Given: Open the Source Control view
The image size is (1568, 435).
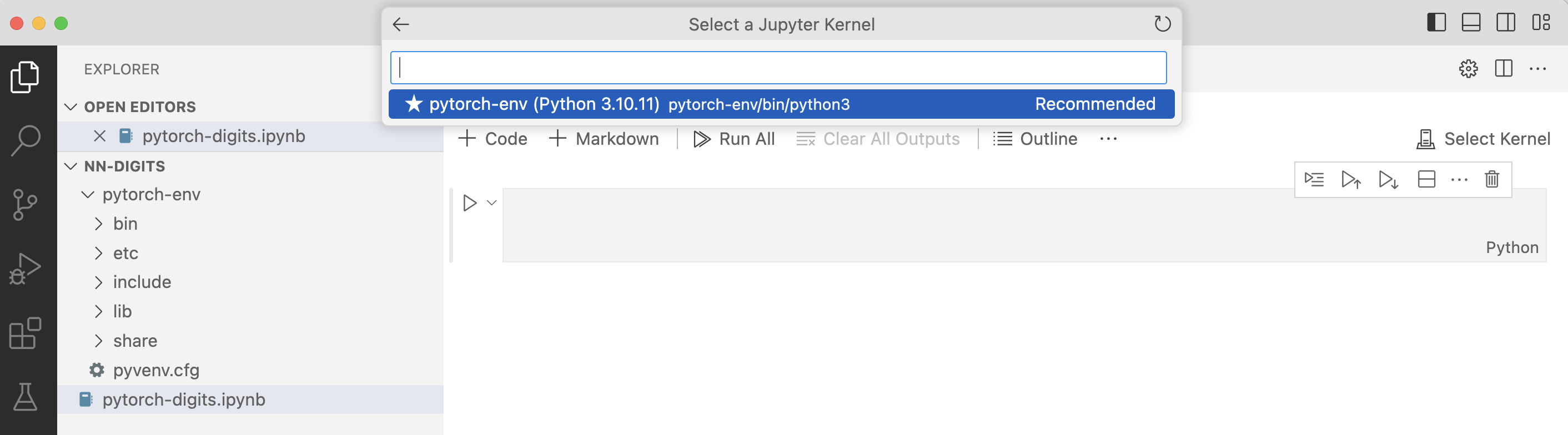Looking at the screenshot, I should coord(26,205).
